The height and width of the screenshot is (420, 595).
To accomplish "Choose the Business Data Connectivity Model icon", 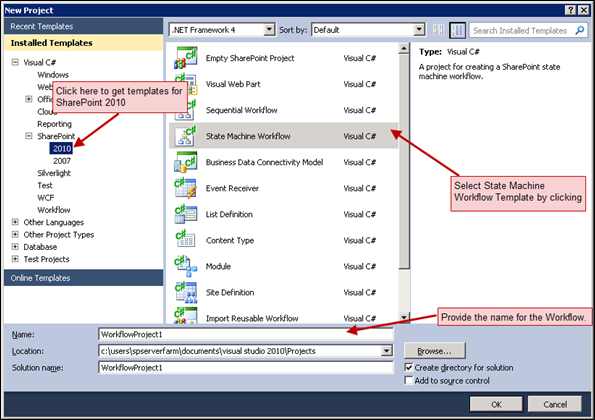I will click(x=186, y=162).
